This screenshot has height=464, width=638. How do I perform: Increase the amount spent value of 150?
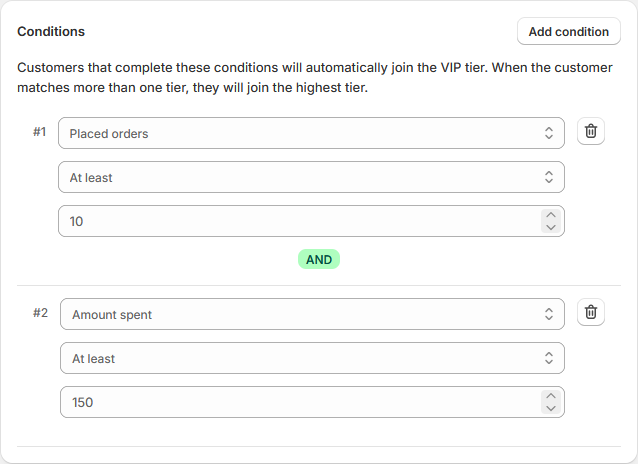tap(549, 396)
